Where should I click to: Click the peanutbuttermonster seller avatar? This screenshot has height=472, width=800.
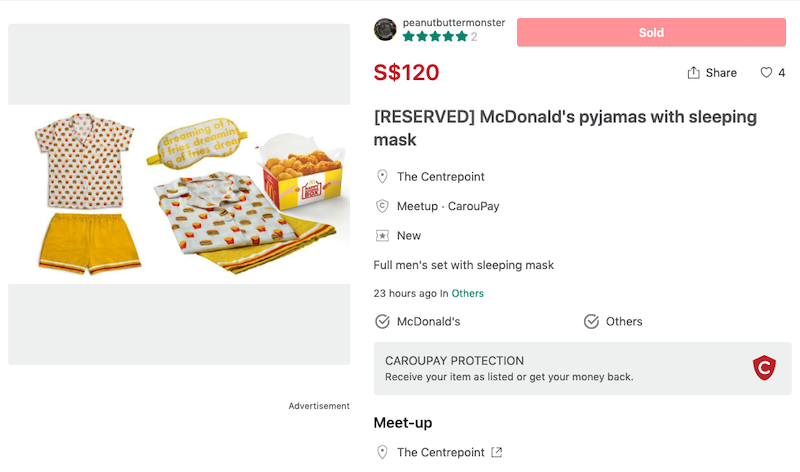(x=385, y=30)
